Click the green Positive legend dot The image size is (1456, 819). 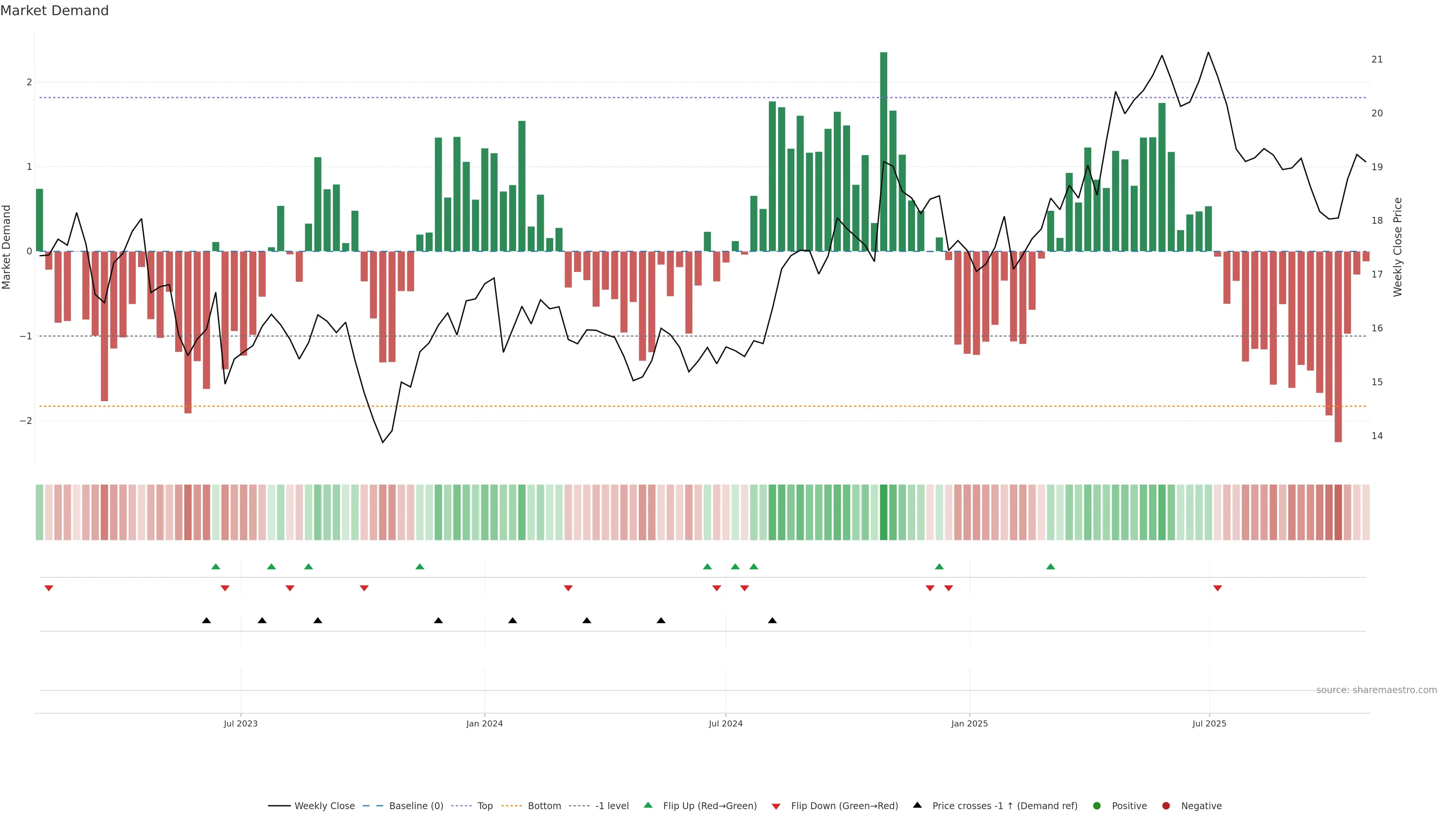coord(1097,805)
